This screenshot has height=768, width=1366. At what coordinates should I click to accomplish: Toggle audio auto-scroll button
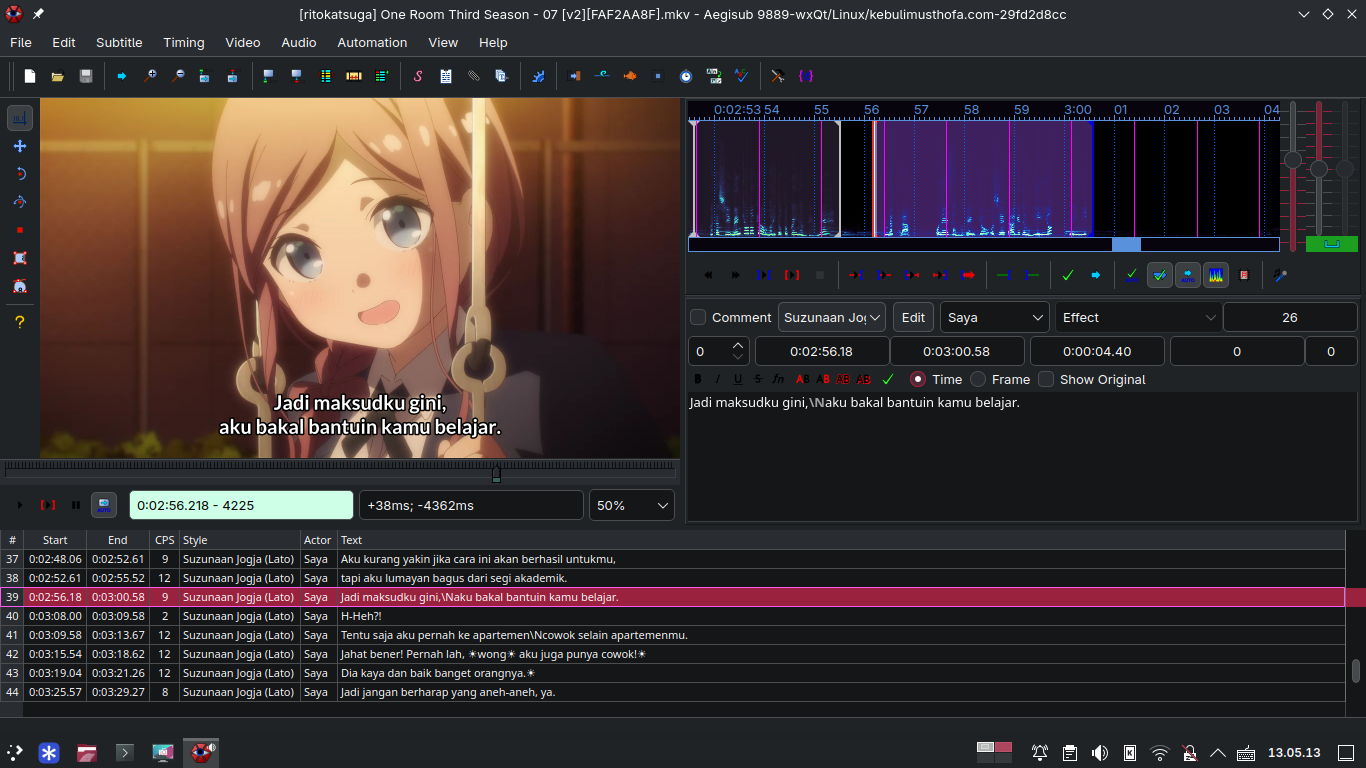[1188, 274]
